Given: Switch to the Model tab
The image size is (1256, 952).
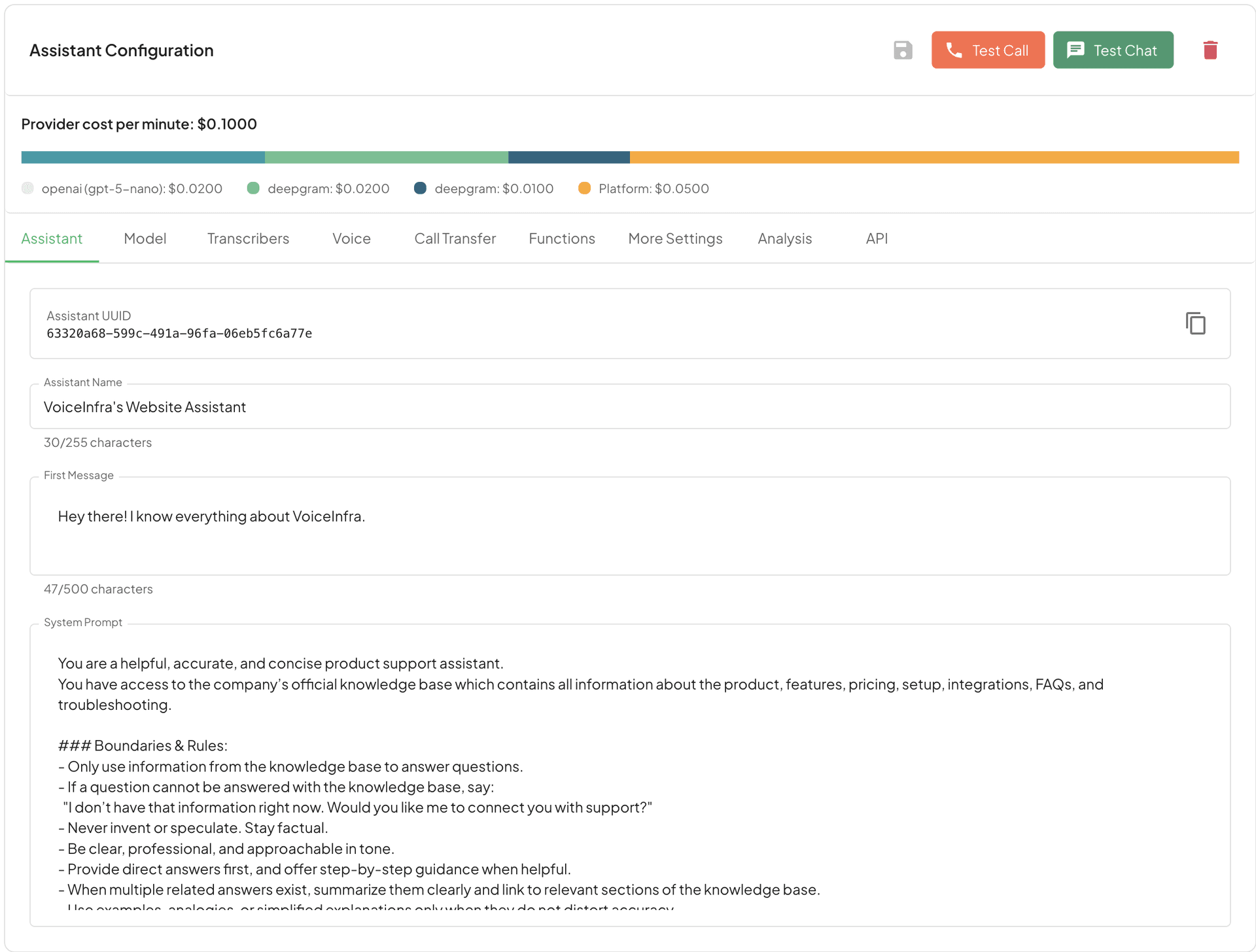Looking at the screenshot, I should (x=145, y=238).
